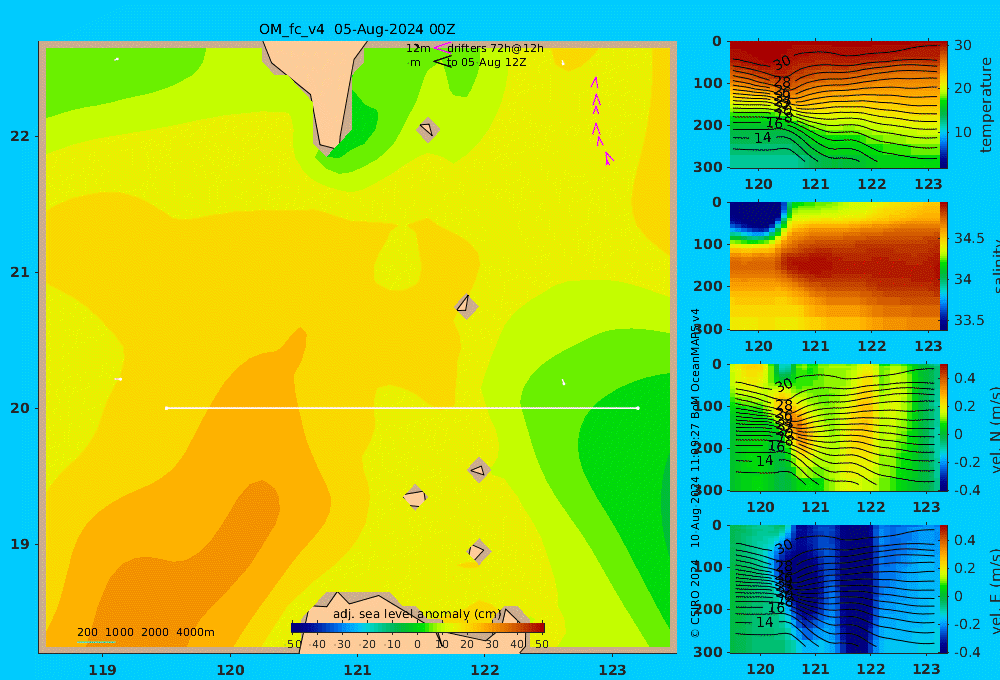Click the 'drifters 72h@12h' legend text
Image resolution: width=1000 pixels, height=680 pixels.
tap(496, 48)
